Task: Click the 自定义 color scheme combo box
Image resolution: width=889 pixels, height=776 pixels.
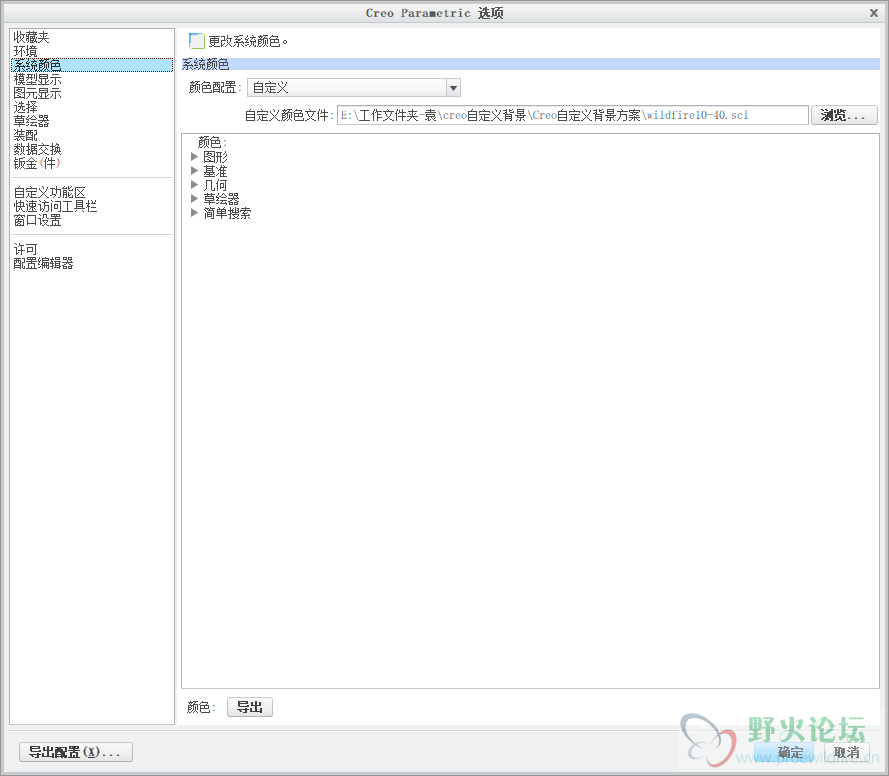Action: (353, 88)
